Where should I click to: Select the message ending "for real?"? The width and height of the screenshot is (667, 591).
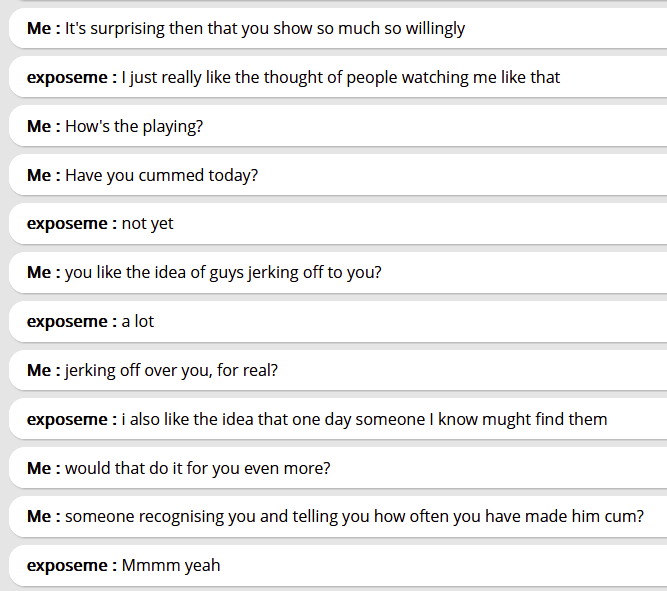coord(171,370)
